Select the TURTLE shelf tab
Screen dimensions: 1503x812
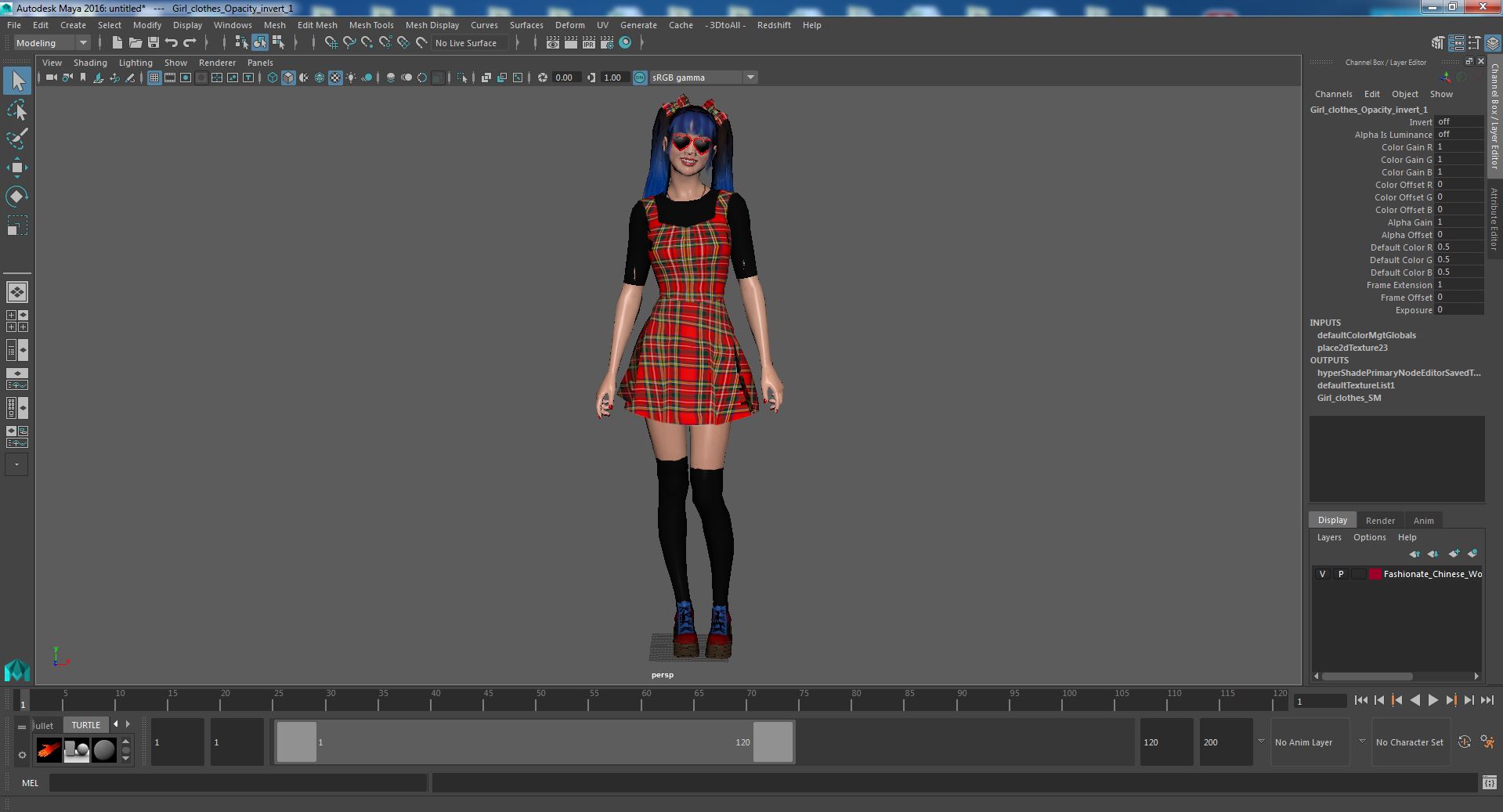86,725
